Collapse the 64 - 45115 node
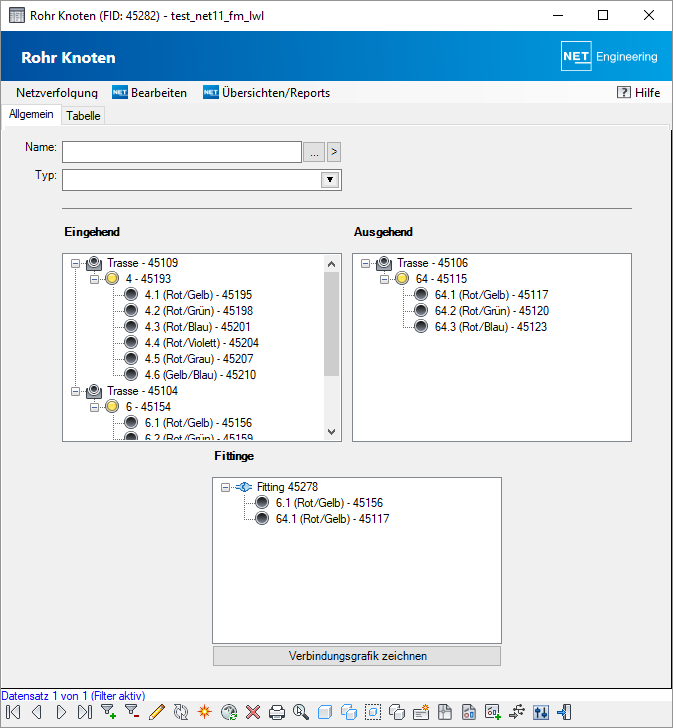673x728 pixels. point(384,279)
